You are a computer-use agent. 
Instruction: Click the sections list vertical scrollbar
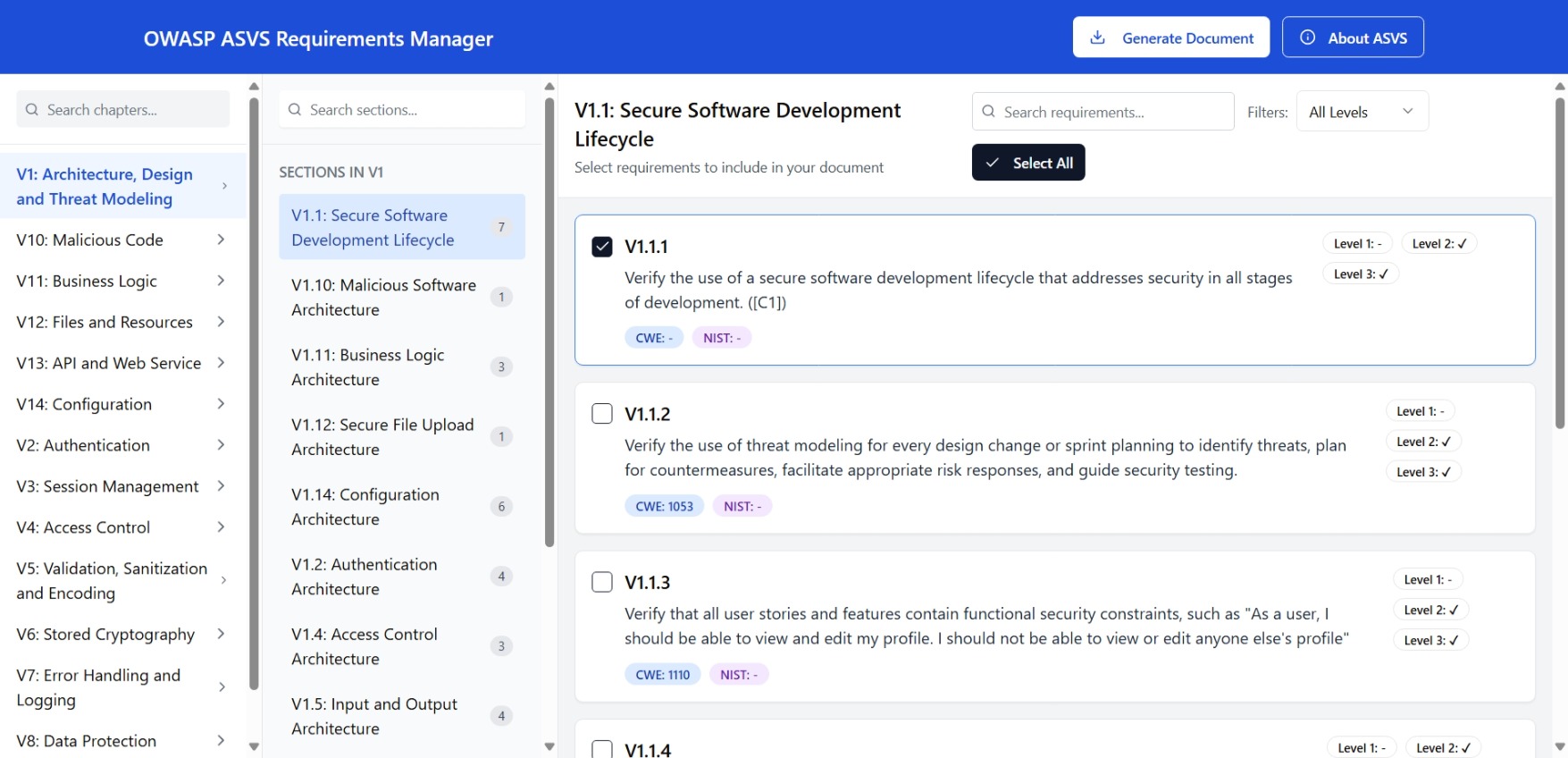coord(549,322)
